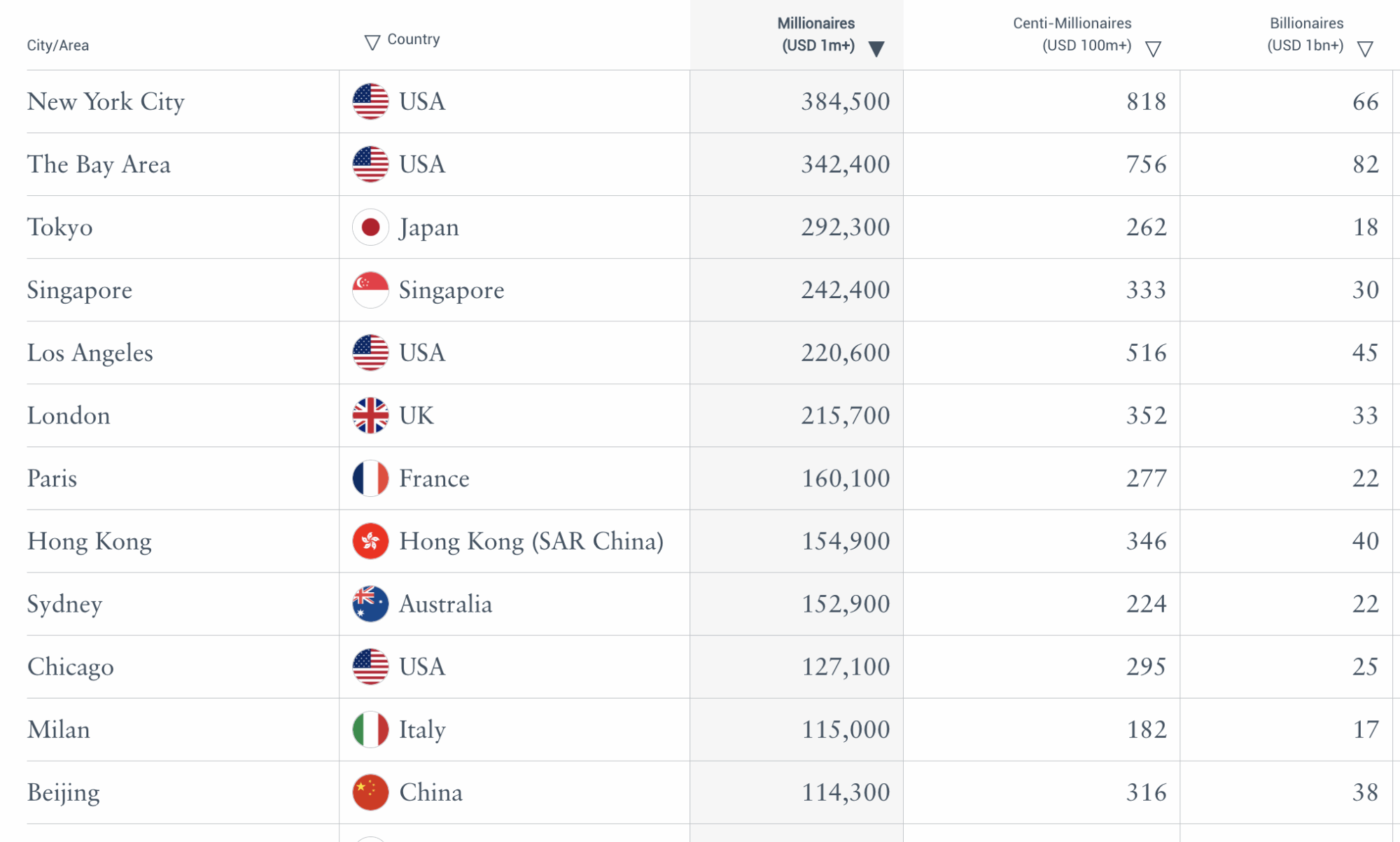The width and height of the screenshot is (1400, 842).
Task: Click the UK flag icon
Action: (370, 416)
